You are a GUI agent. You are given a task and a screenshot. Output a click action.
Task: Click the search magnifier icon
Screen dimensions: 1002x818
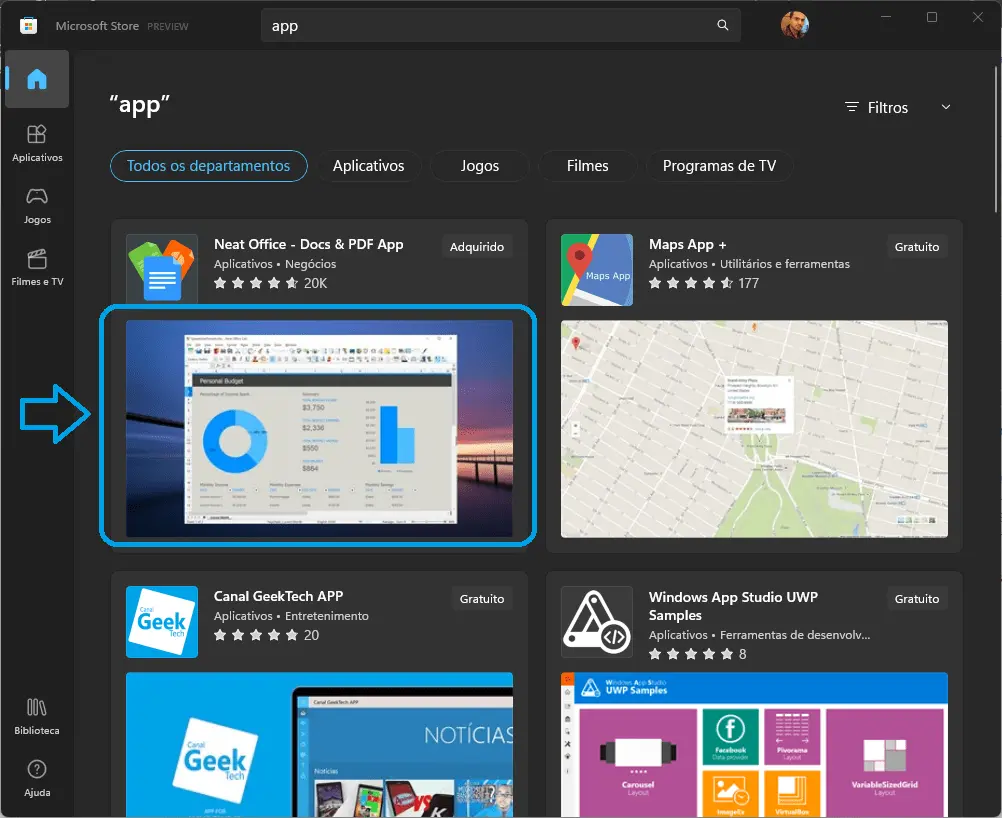click(723, 26)
